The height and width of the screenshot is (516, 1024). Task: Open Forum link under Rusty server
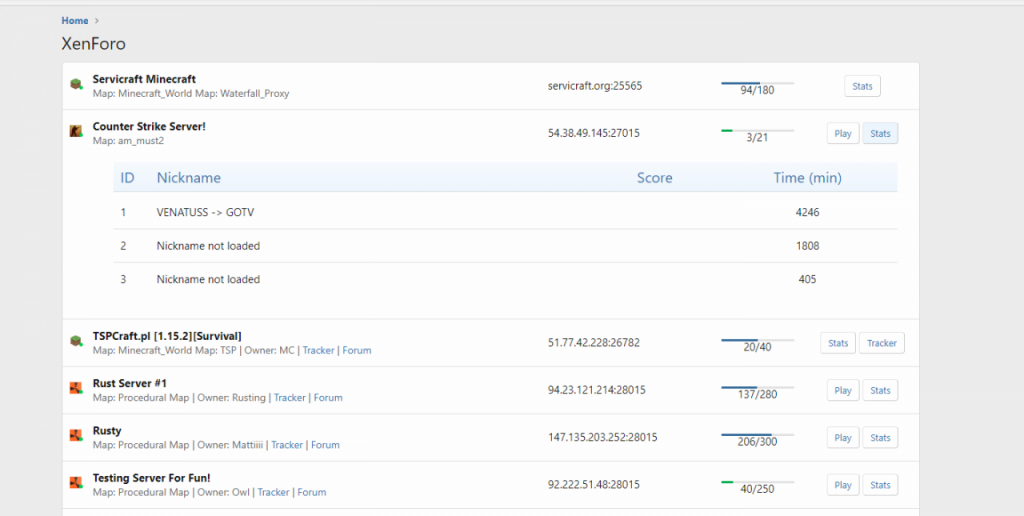(325, 445)
